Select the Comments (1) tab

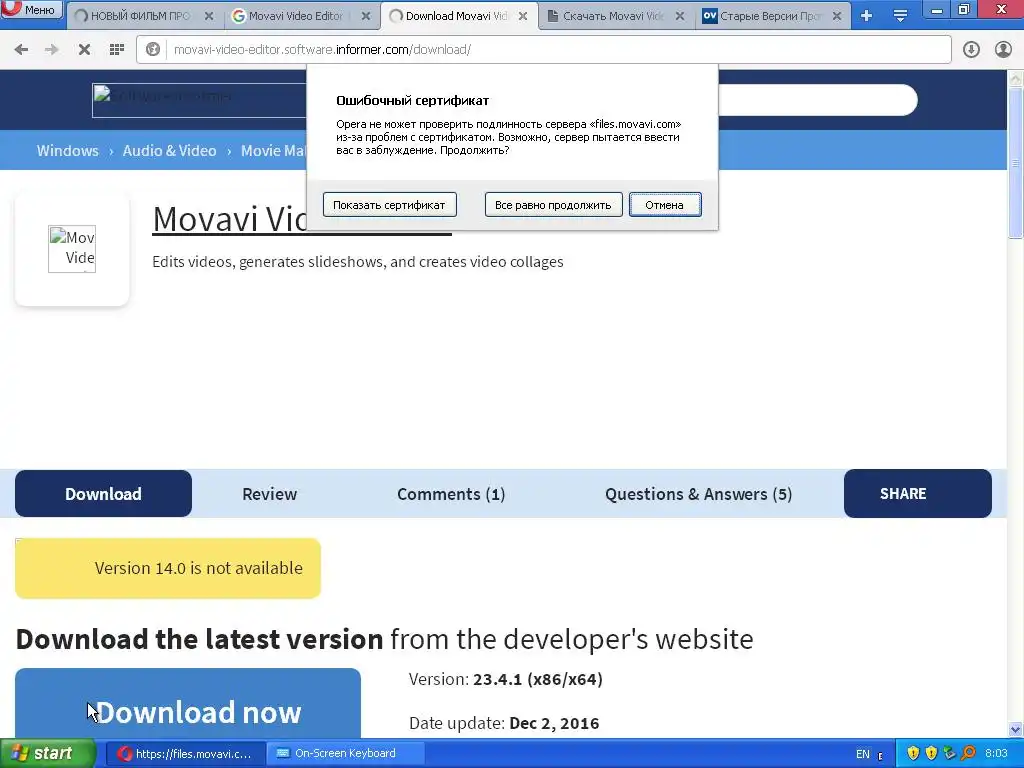pos(451,494)
